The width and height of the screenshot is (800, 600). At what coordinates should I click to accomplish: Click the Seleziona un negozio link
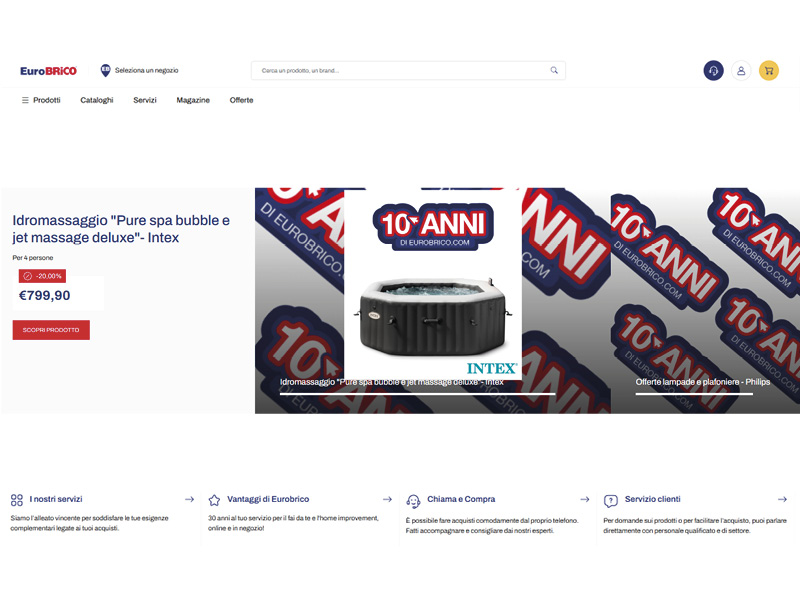(x=146, y=70)
